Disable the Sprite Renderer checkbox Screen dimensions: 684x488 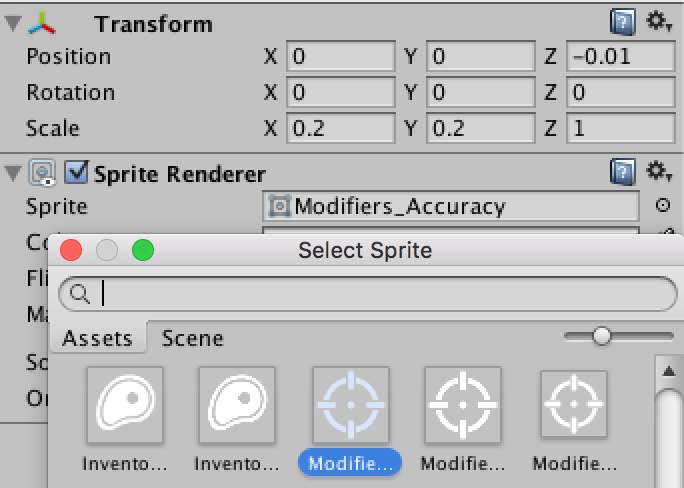pyautogui.click(x=76, y=174)
